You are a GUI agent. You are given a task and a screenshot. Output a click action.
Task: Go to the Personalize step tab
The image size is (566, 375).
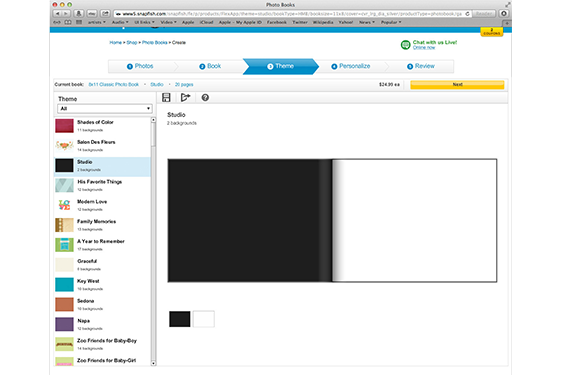click(351, 66)
